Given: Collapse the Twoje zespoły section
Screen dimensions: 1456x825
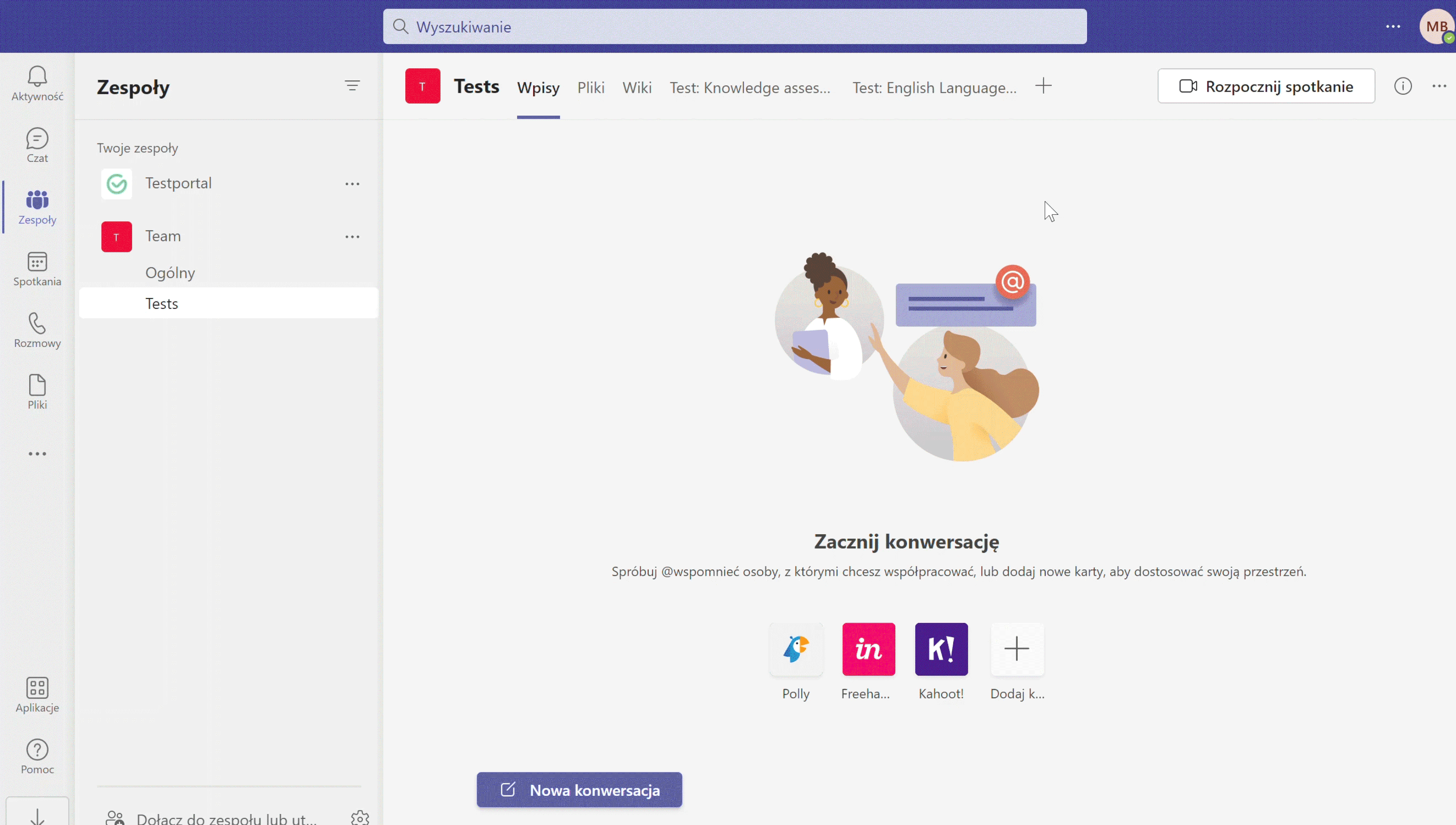Looking at the screenshot, I should [138, 149].
